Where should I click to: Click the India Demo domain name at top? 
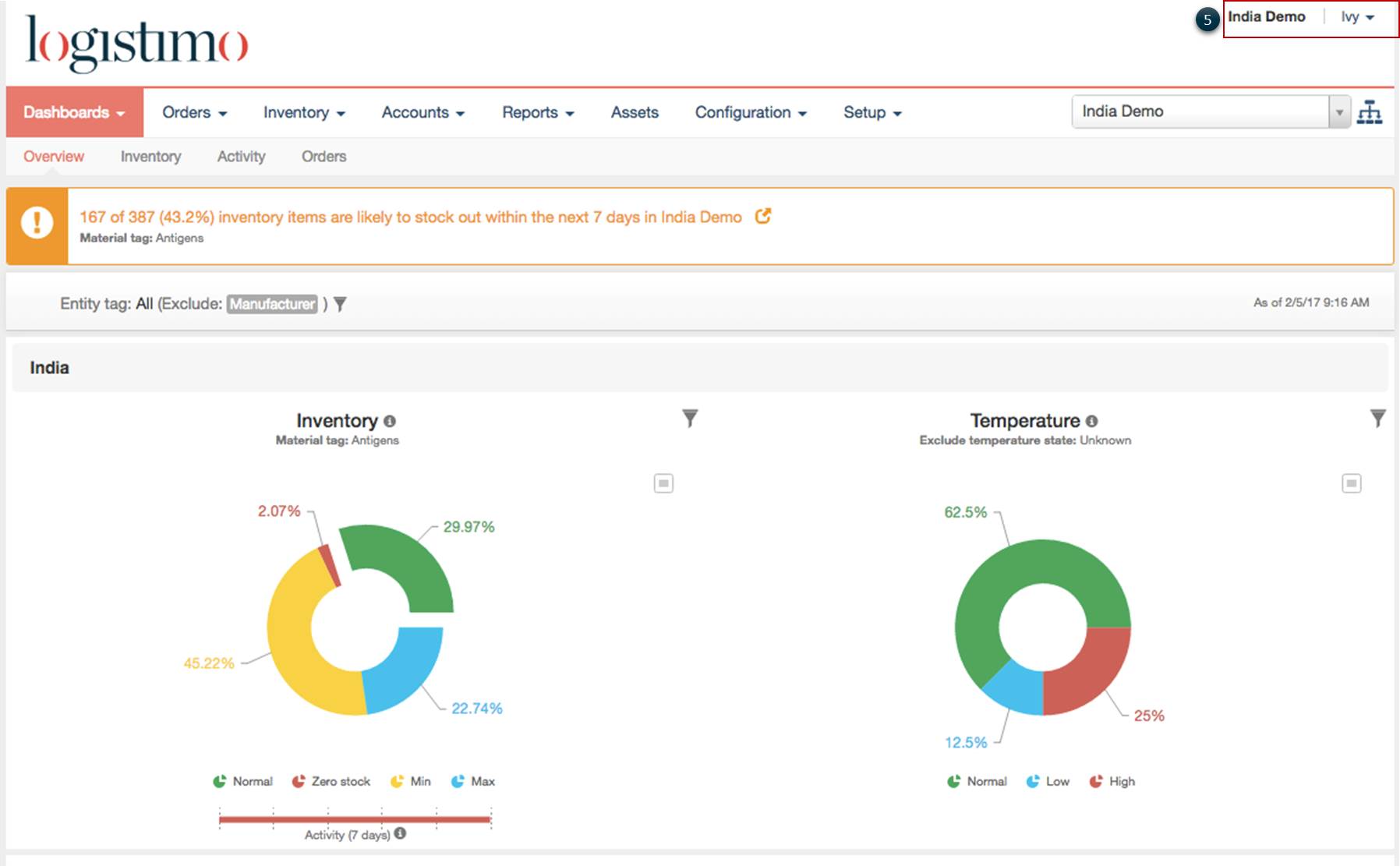tap(1267, 17)
